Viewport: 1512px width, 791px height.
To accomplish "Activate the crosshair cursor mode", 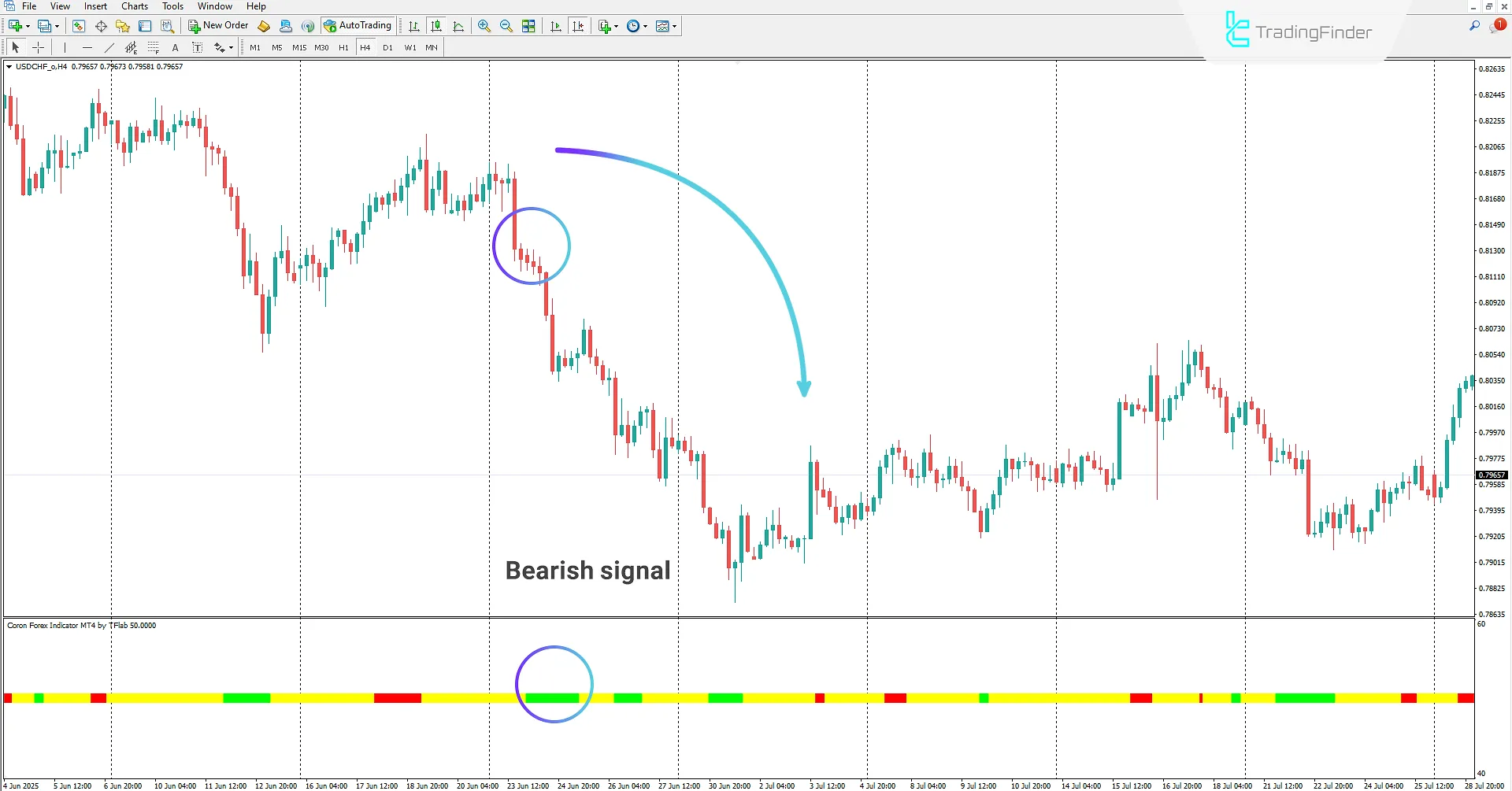I will pos(38,48).
